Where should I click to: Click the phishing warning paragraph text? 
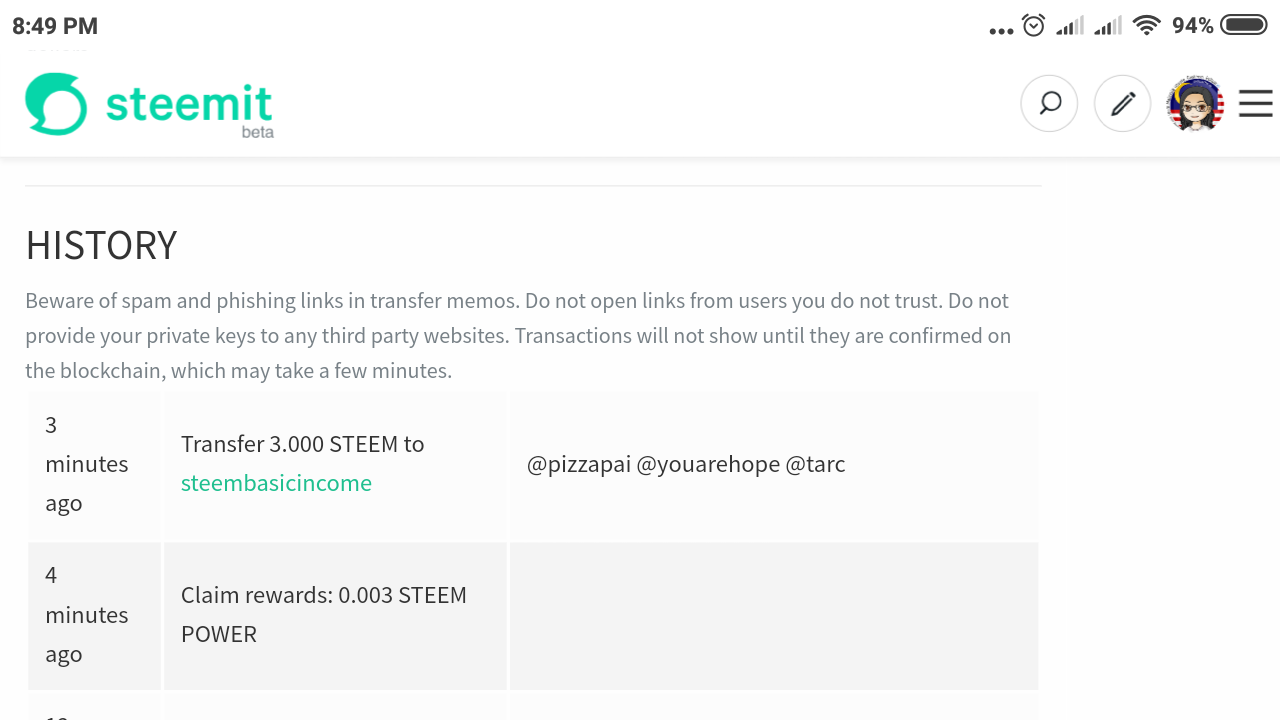click(x=518, y=336)
